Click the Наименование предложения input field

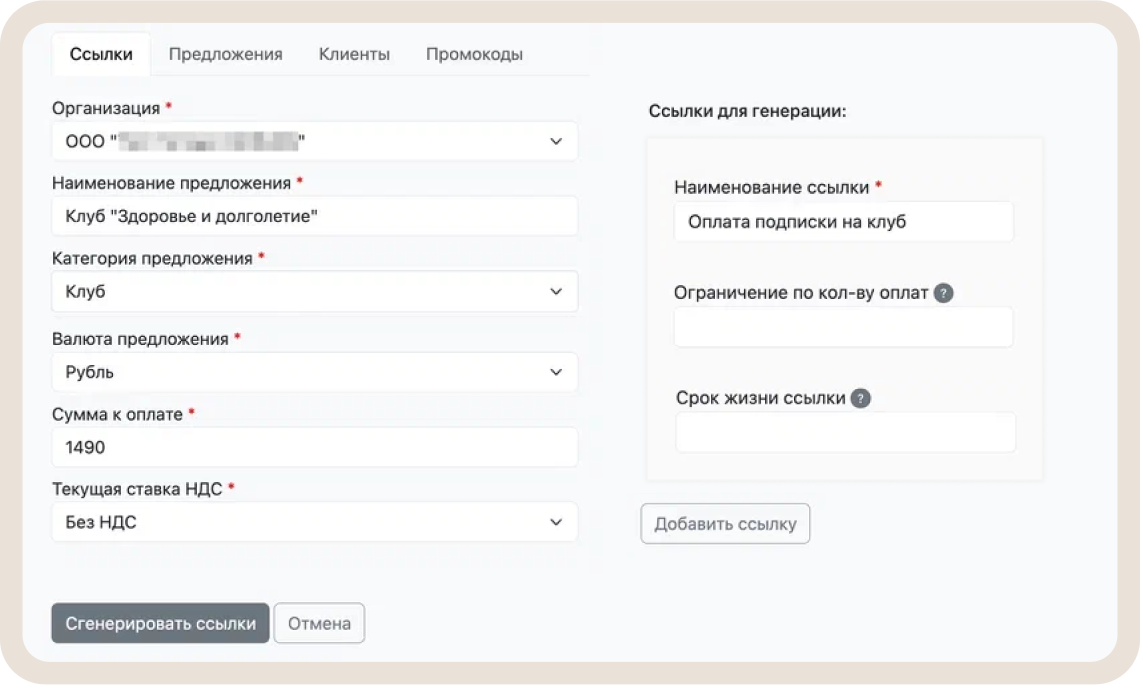(315, 216)
